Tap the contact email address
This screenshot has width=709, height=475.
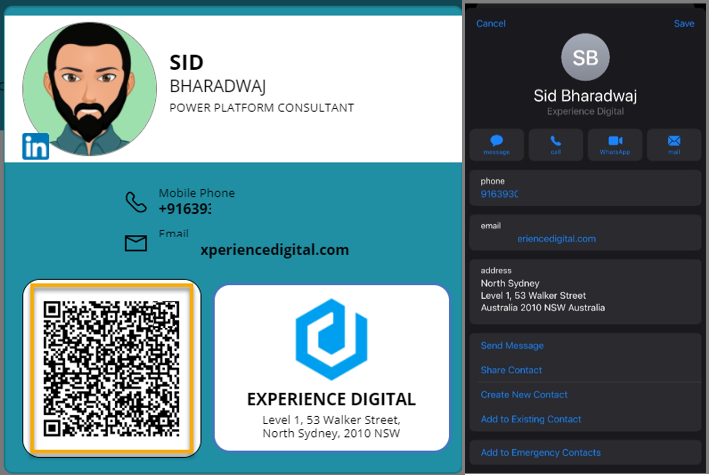tap(557, 239)
